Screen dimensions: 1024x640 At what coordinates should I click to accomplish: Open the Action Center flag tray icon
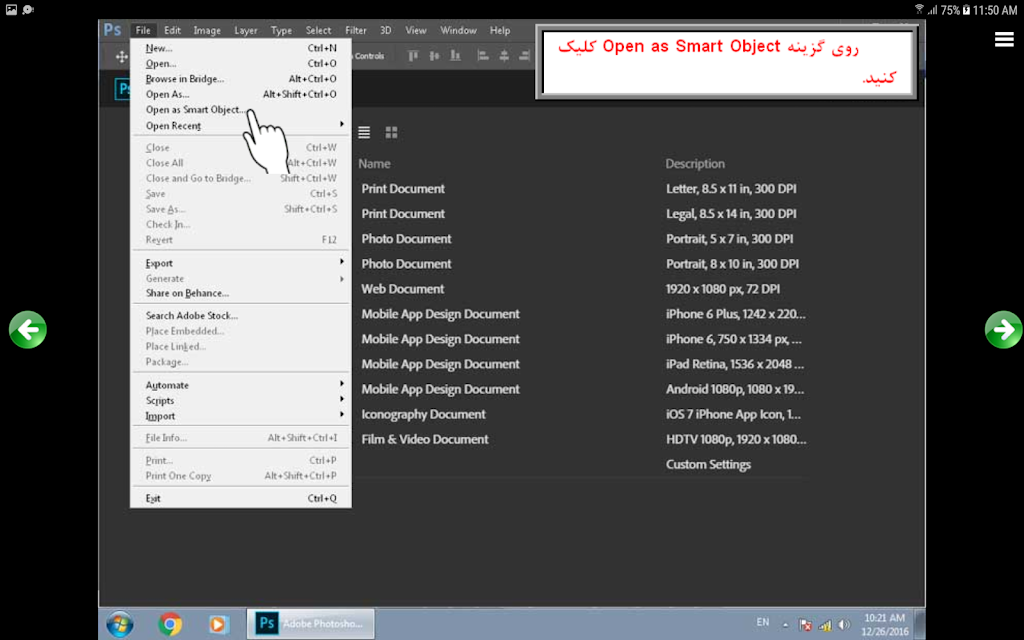[x=805, y=625]
